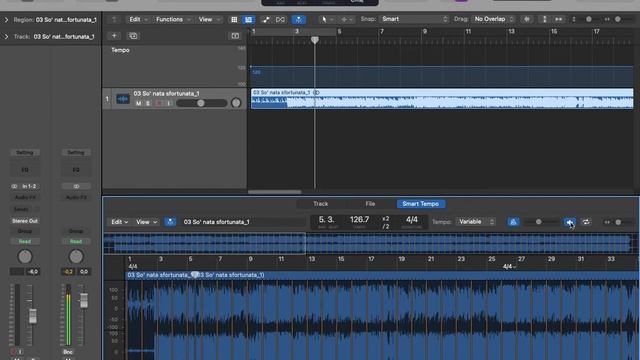The image size is (640, 360).
Task: Open the Drag No Overlap dropdown
Action: [493, 19]
